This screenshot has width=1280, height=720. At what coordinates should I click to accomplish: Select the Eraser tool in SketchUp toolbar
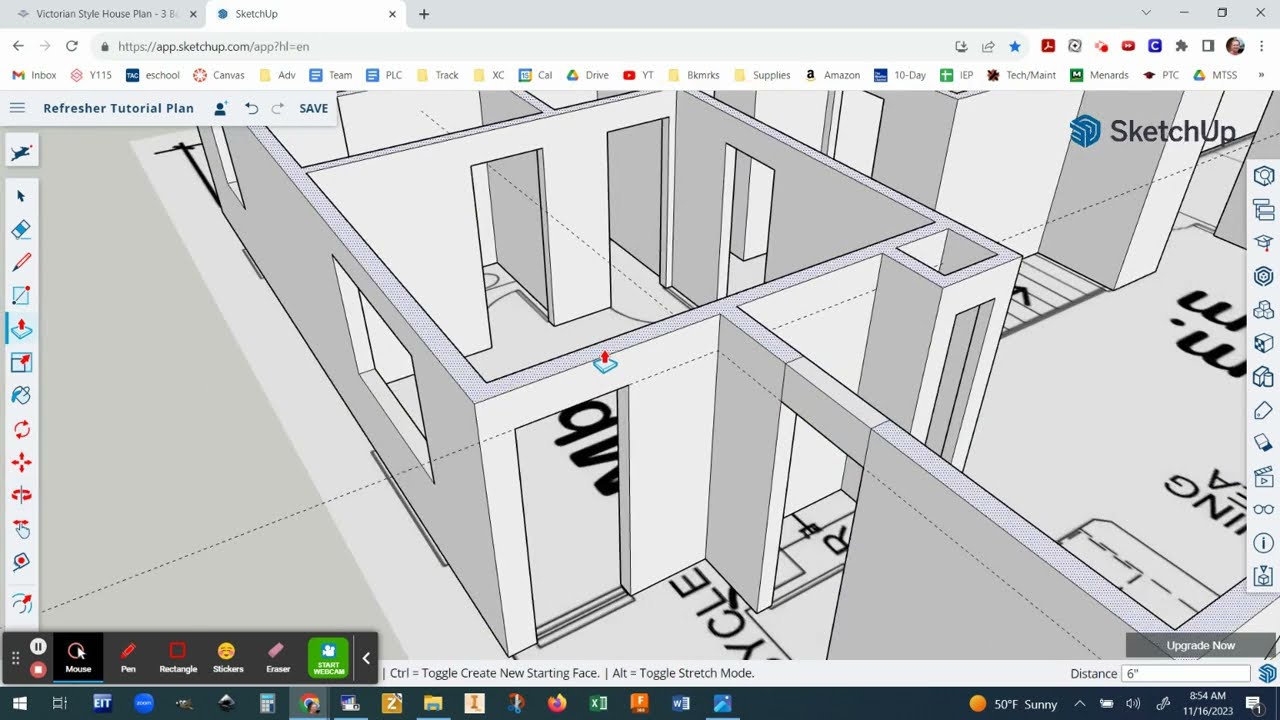[x=21, y=229]
